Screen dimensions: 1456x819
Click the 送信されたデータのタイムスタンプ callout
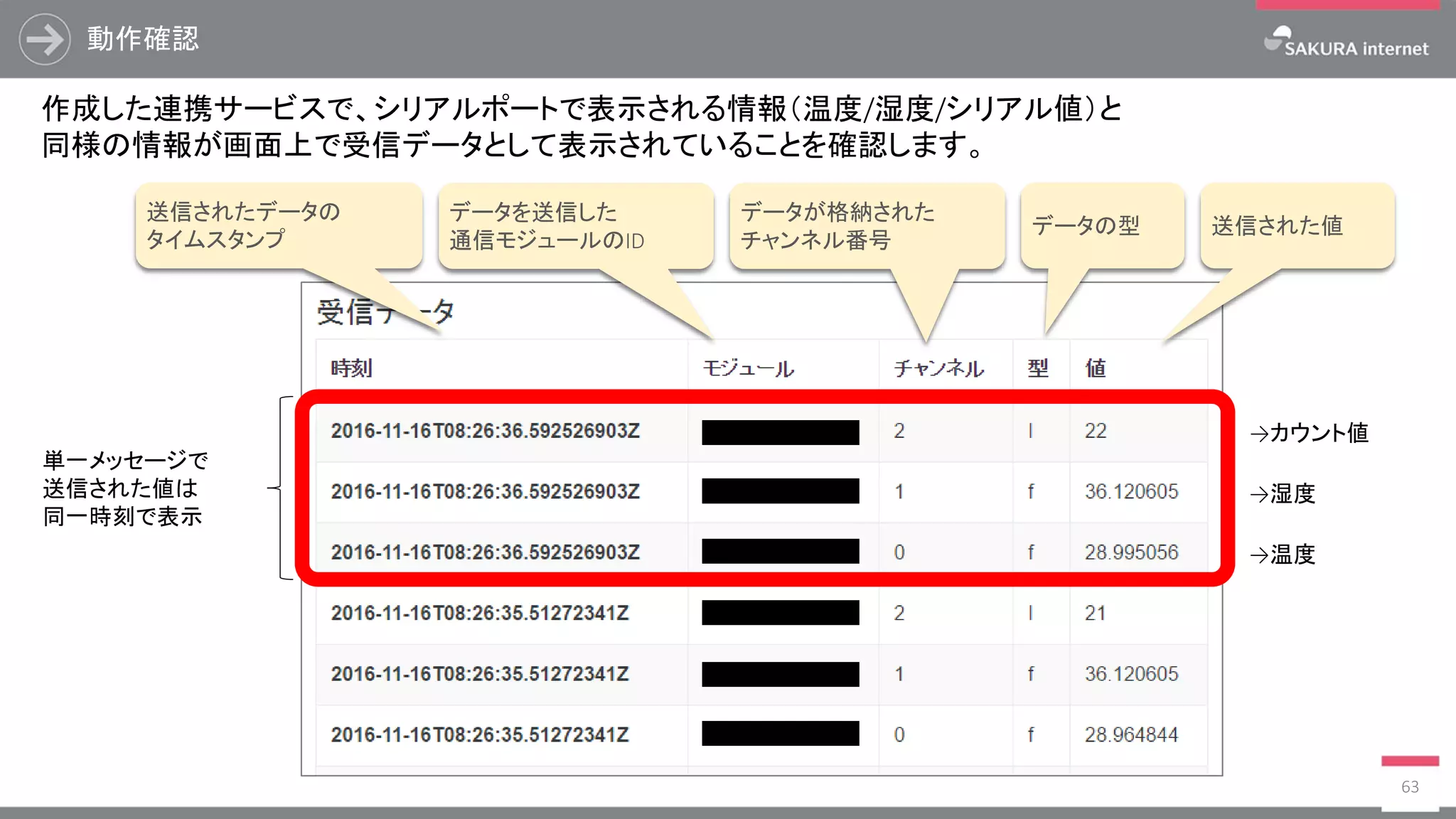(279, 225)
